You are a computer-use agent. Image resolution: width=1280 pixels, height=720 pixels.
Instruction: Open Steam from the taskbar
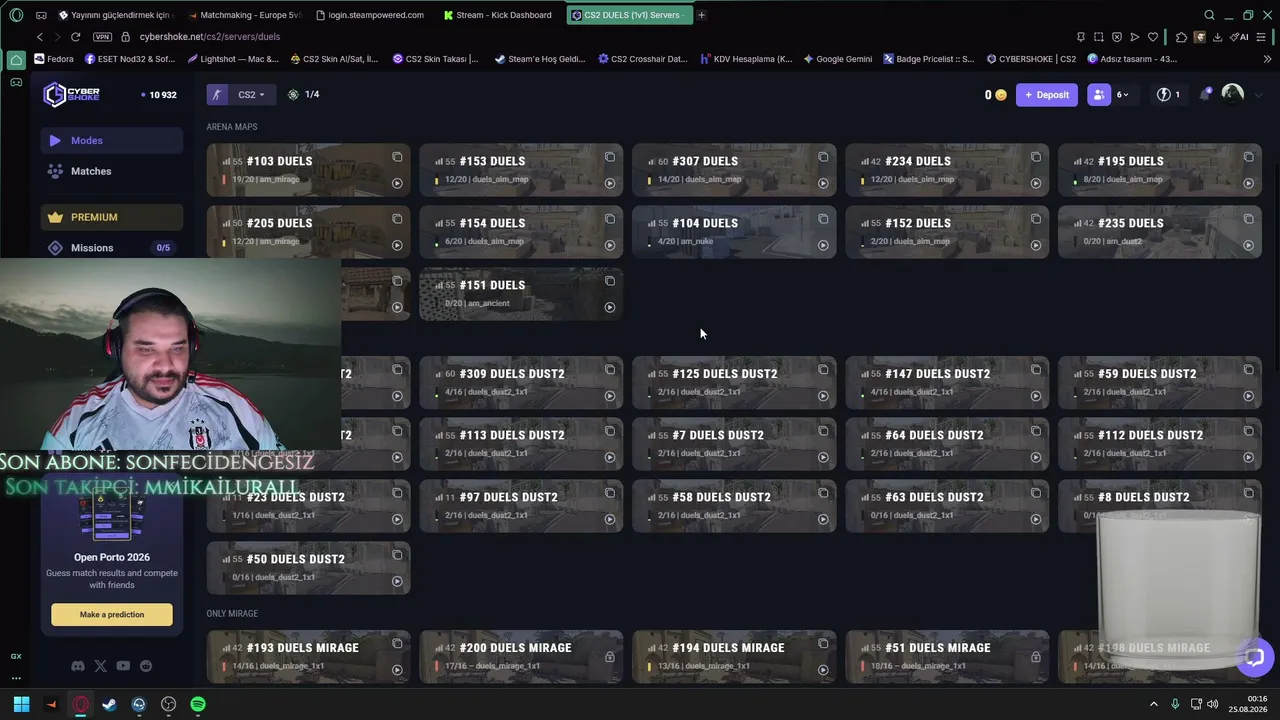click(110, 704)
